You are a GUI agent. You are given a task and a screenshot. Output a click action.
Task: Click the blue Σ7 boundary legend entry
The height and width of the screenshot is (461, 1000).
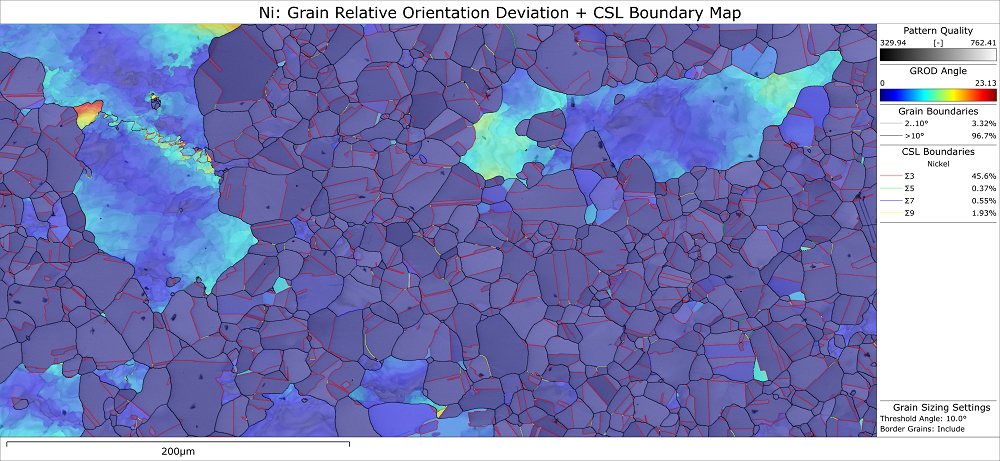coord(938,200)
